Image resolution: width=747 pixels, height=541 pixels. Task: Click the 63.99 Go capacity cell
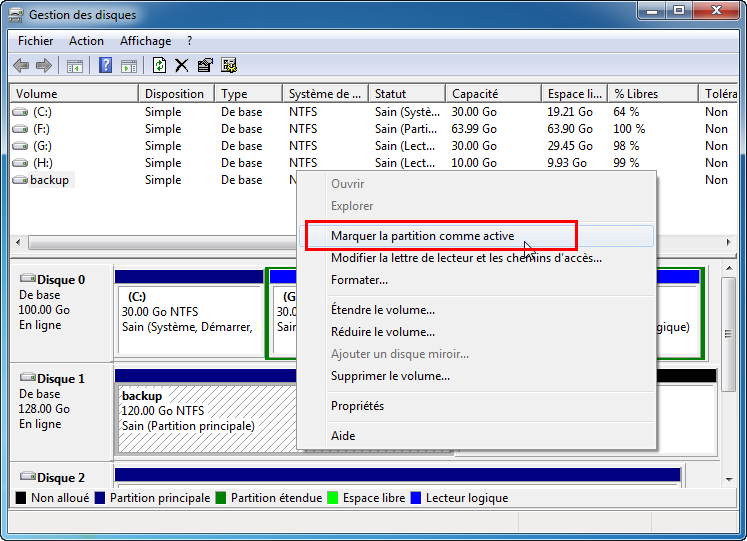tap(474, 129)
